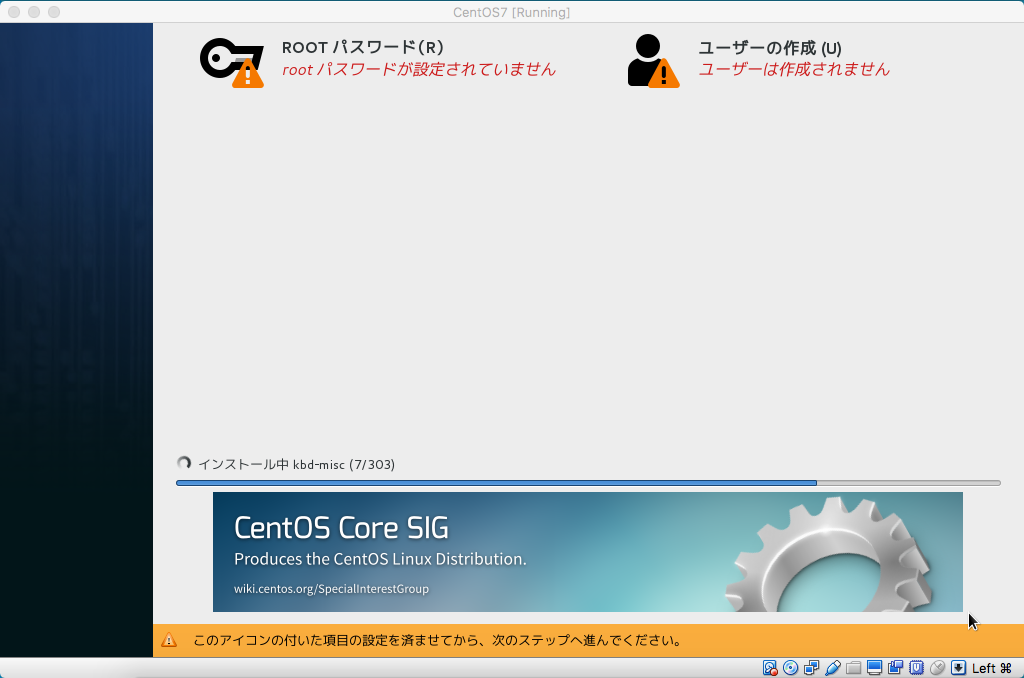This screenshot has height=678, width=1024.
Task: Click VirtualBox CPU virtualization chip icon
Action: (916, 668)
